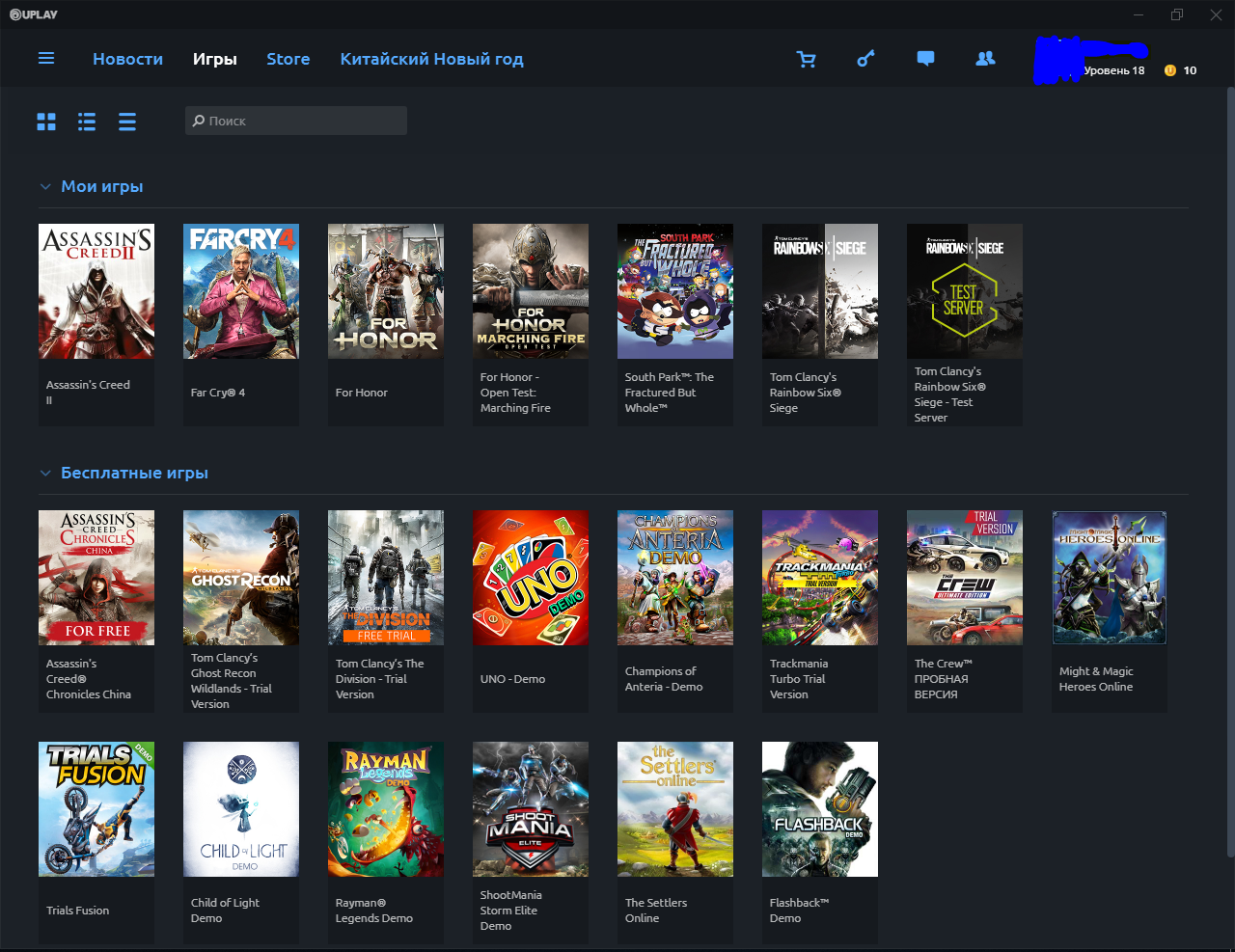Click the key activation icon

point(865,59)
